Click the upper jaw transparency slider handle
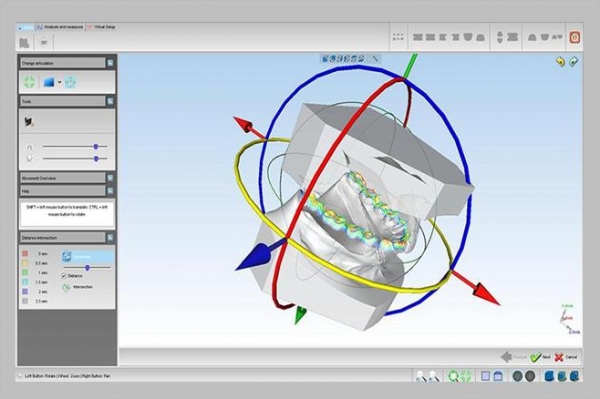The height and width of the screenshot is (399, 600). pyautogui.click(x=96, y=147)
